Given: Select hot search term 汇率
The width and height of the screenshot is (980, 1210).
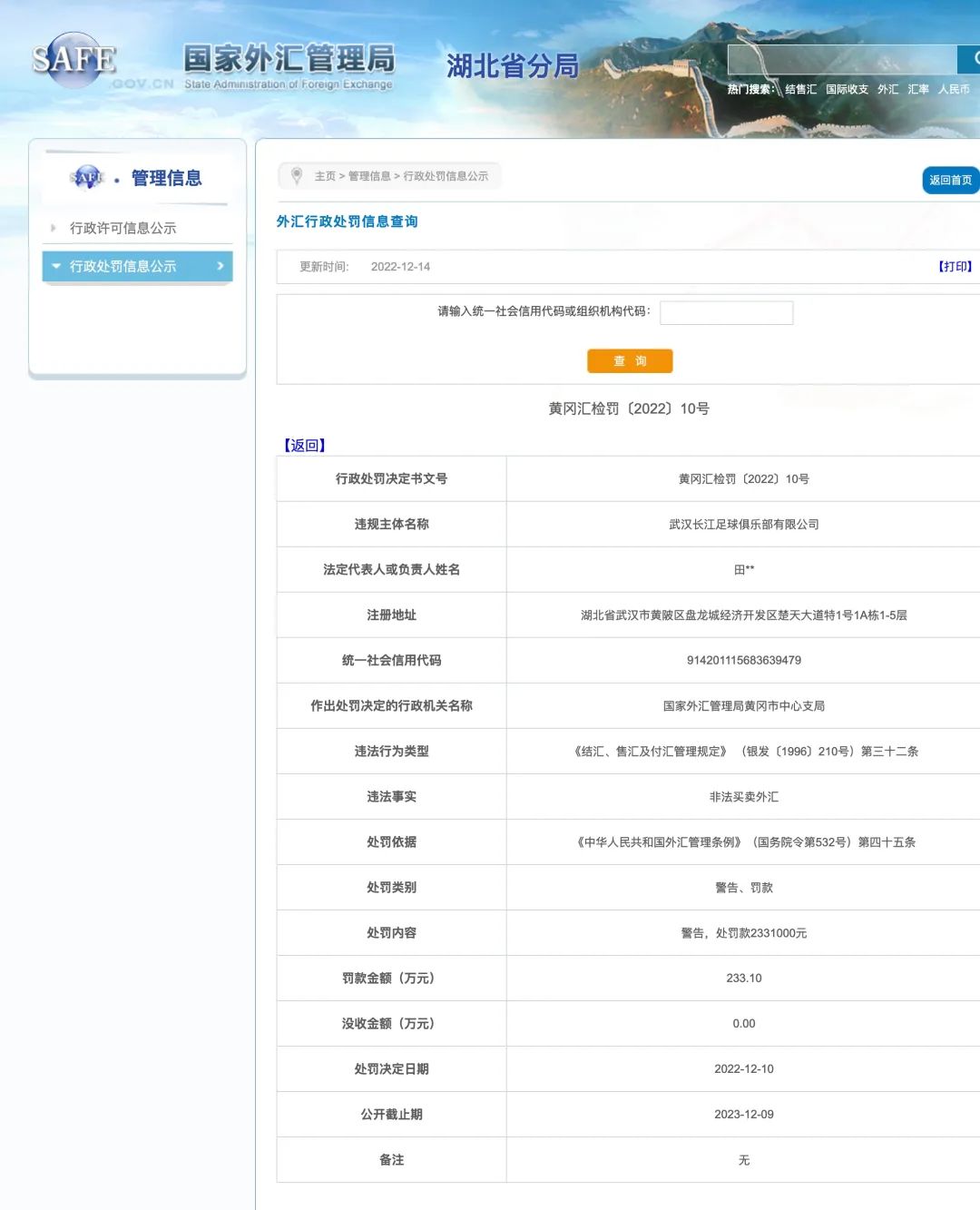Looking at the screenshot, I should [x=918, y=89].
